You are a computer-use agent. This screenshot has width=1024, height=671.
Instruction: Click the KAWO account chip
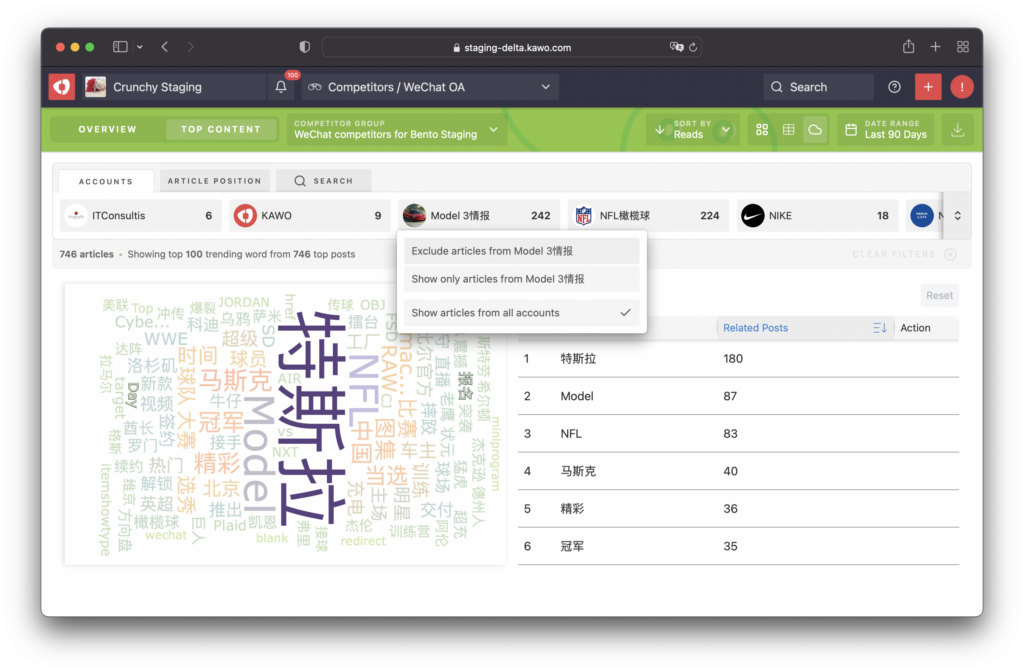(x=310, y=216)
